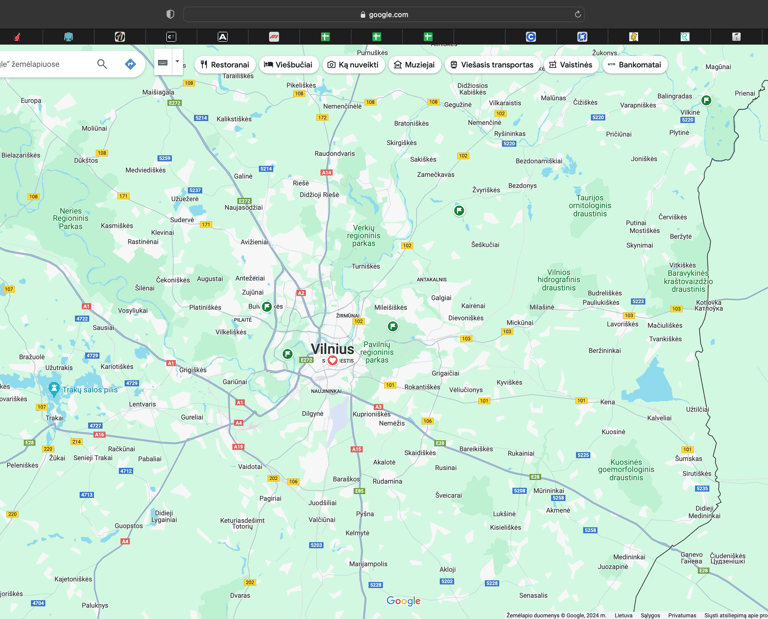This screenshot has height=619, width=768.
Task: Click the green flag marker near Vilkinė
Action: pos(706,100)
